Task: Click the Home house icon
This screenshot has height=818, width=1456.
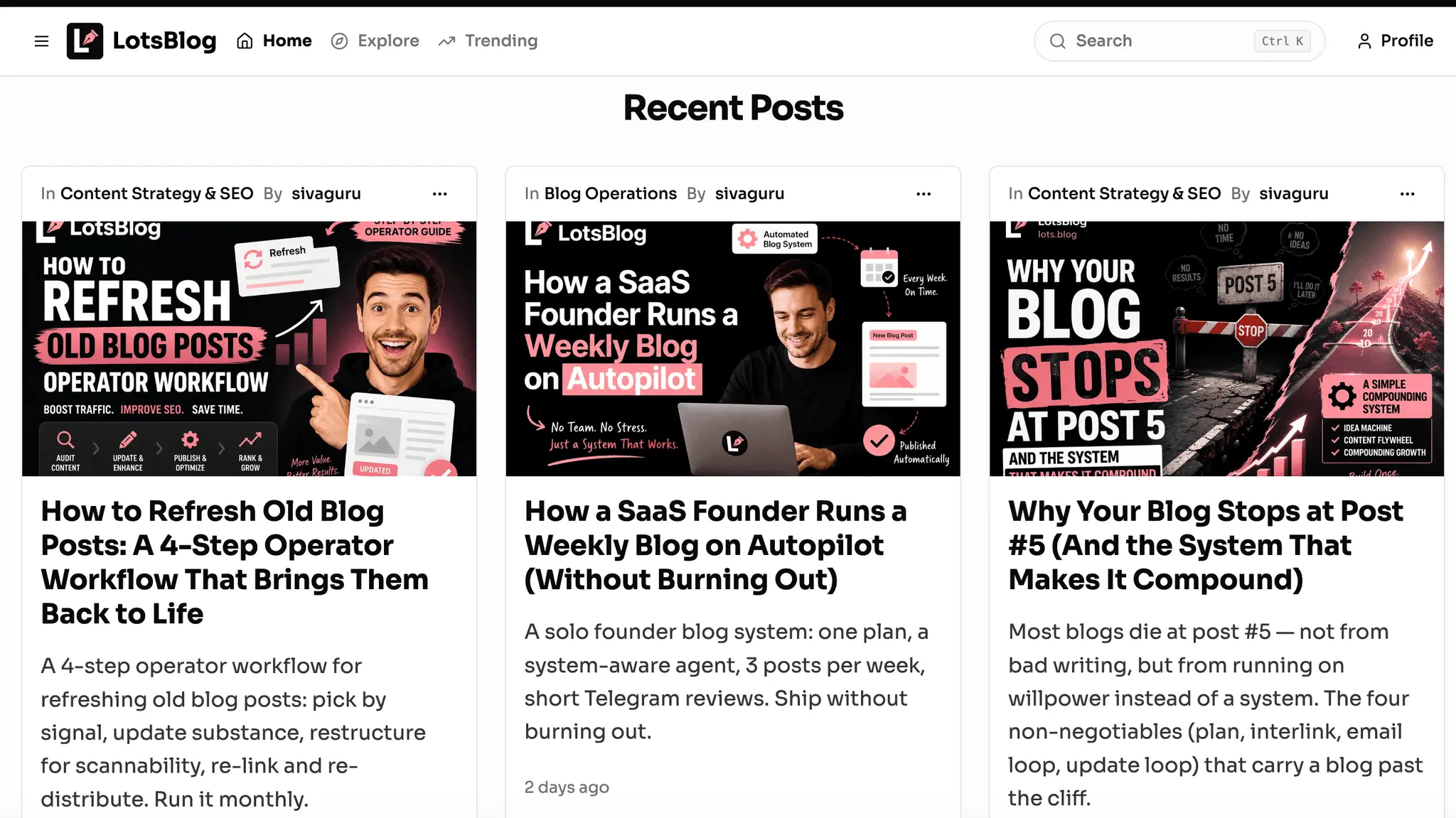Action: tap(245, 41)
